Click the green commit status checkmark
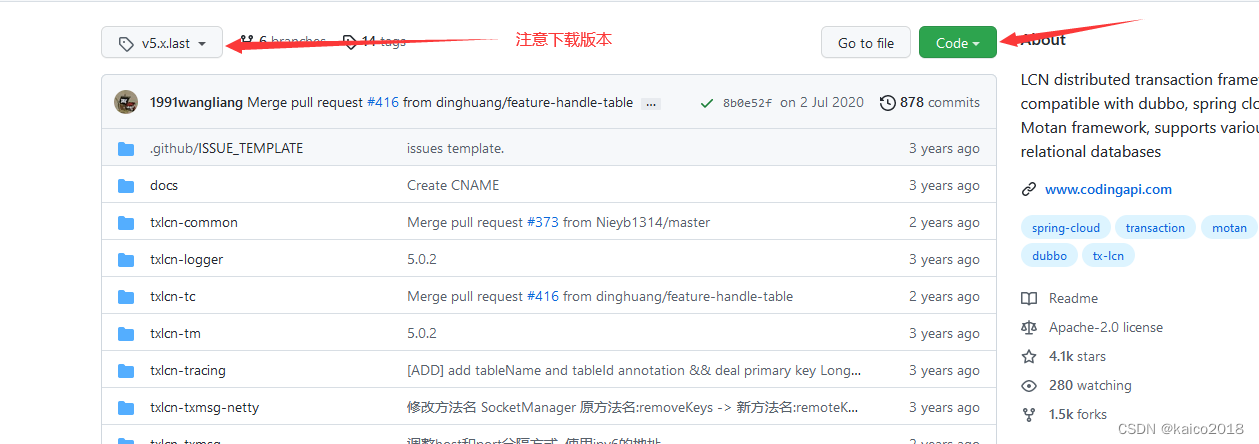Image resolution: width=1259 pixels, height=444 pixels. [707, 102]
